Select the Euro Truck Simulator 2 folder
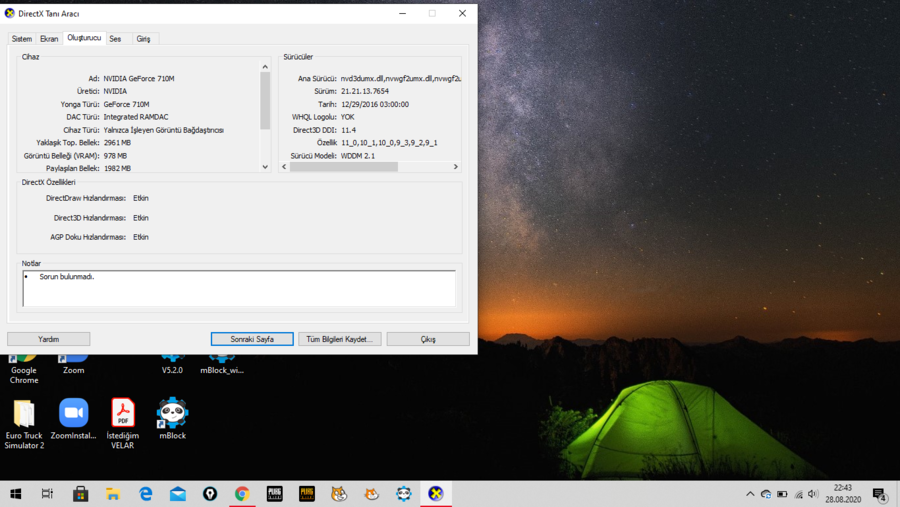This screenshot has height=507, width=900. pyautogui.click(x=24, y=424)
